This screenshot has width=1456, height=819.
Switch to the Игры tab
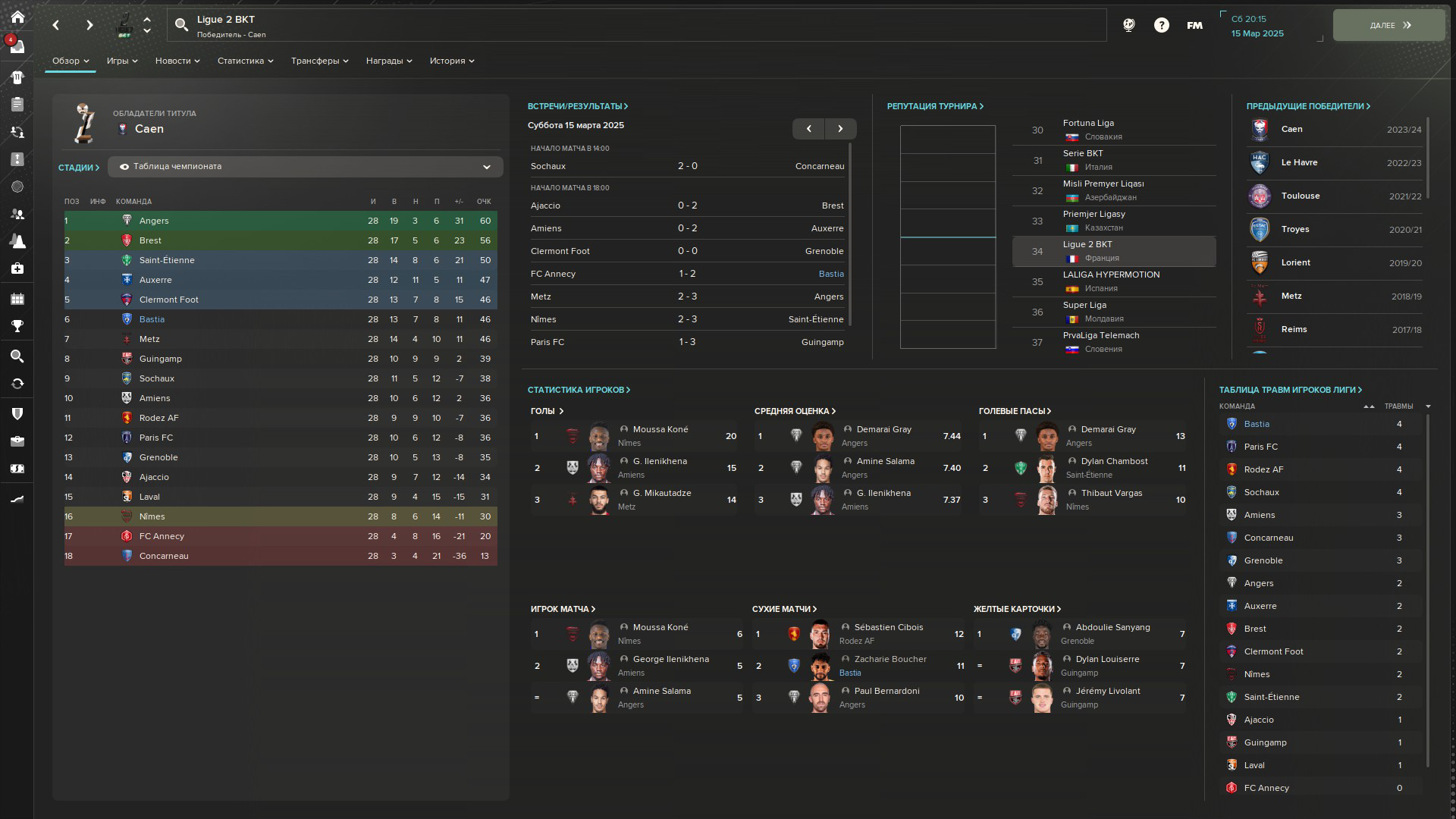pyautogui.click(x=121, y=61)
